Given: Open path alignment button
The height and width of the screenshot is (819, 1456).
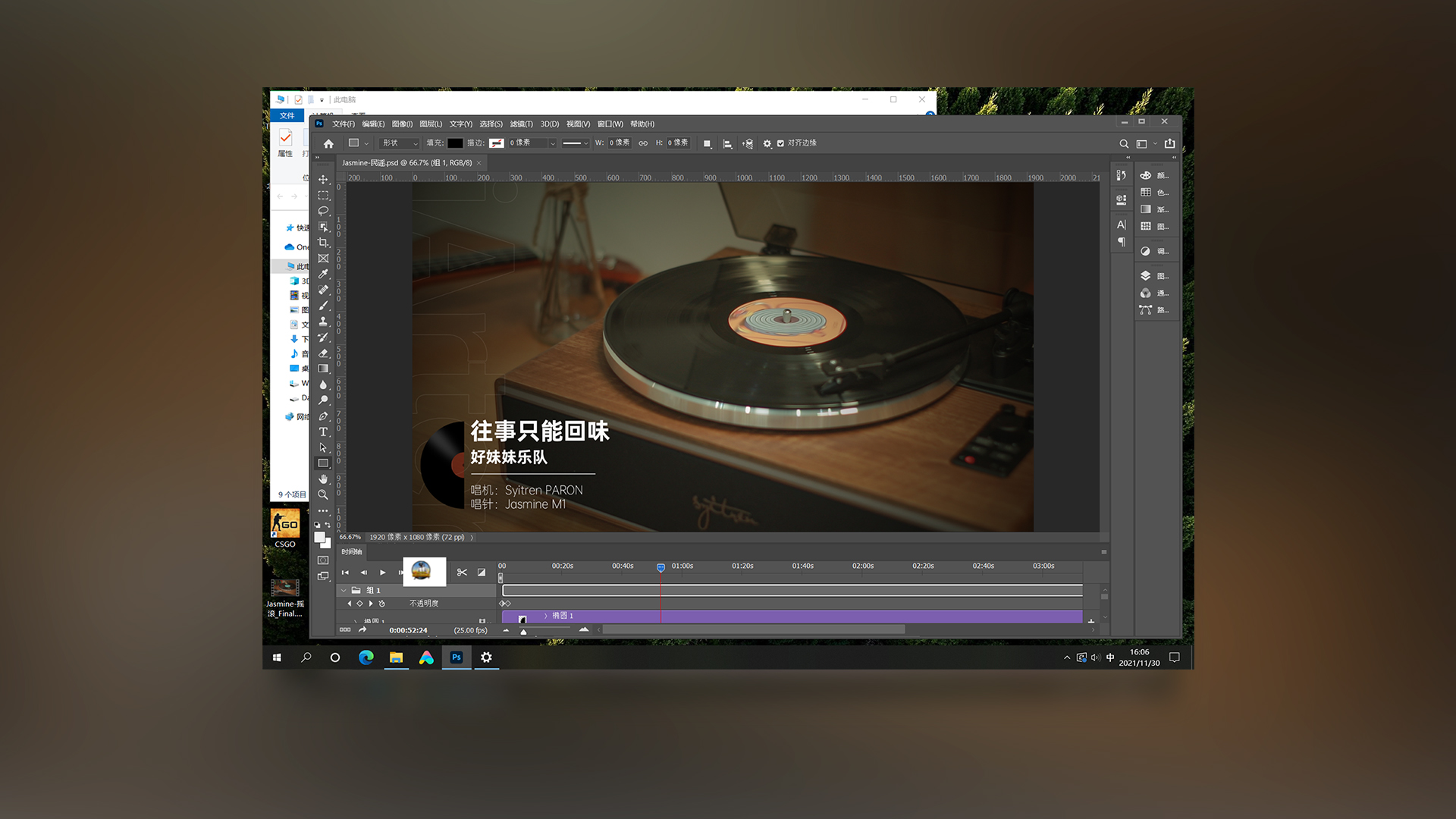Looking at the screenshot, I should [727, 143].
